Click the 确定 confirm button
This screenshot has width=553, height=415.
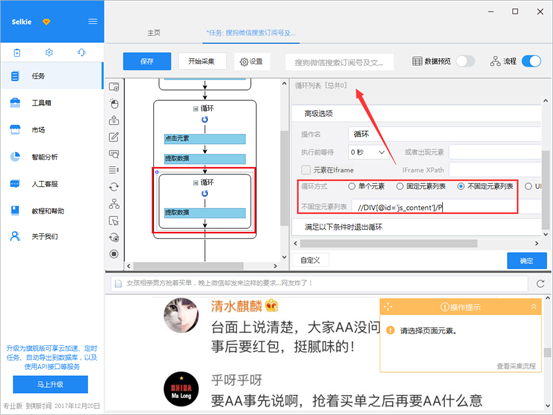pyautogui.click(x=527, y=261)
